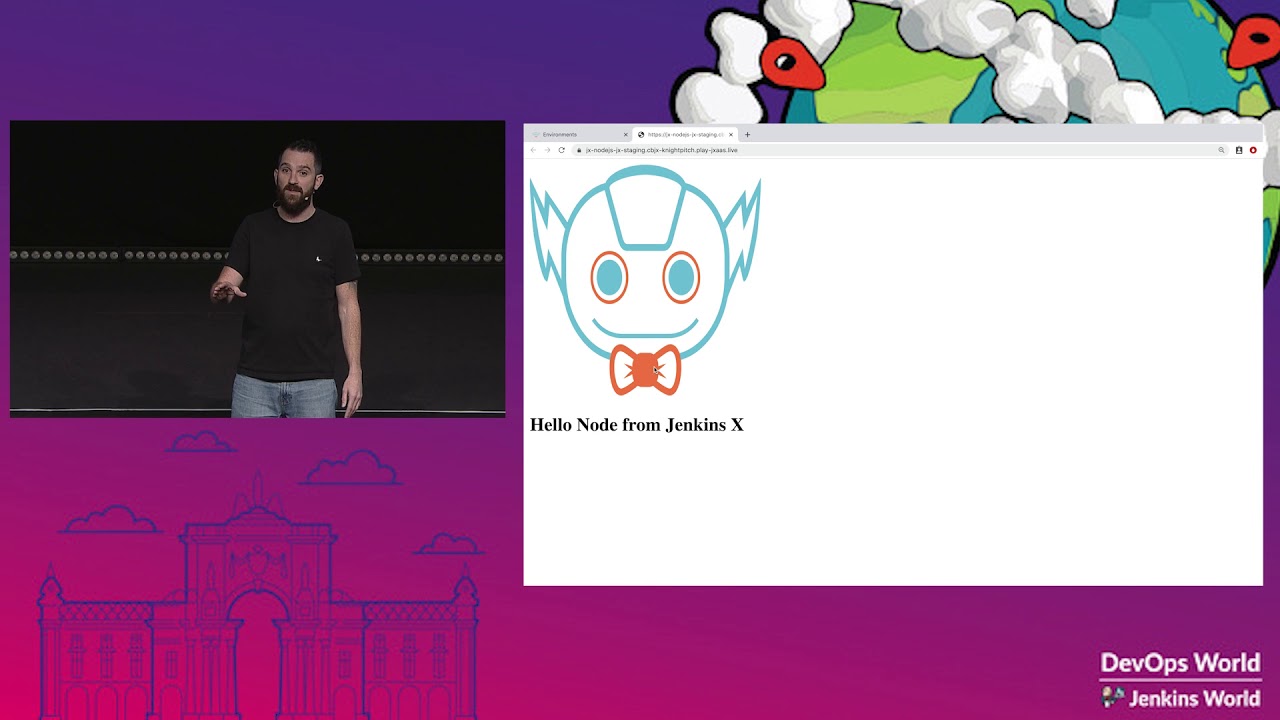Screen dimensions: 1280x720
Task: Reload the current page
Action: [x=562, y=150]
